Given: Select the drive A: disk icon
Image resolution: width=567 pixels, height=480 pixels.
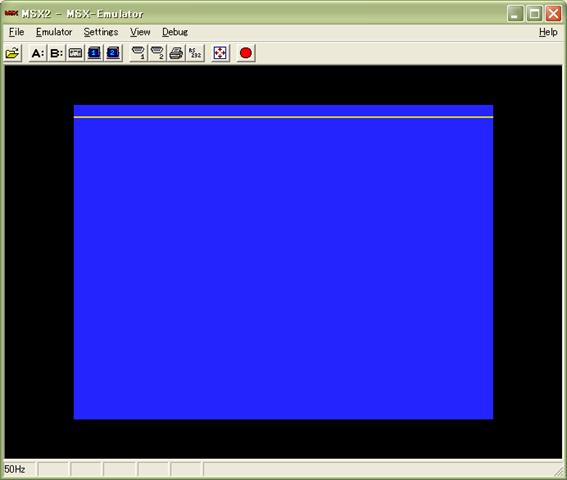Looking at the screenshot, I should (x=38, y=53).
